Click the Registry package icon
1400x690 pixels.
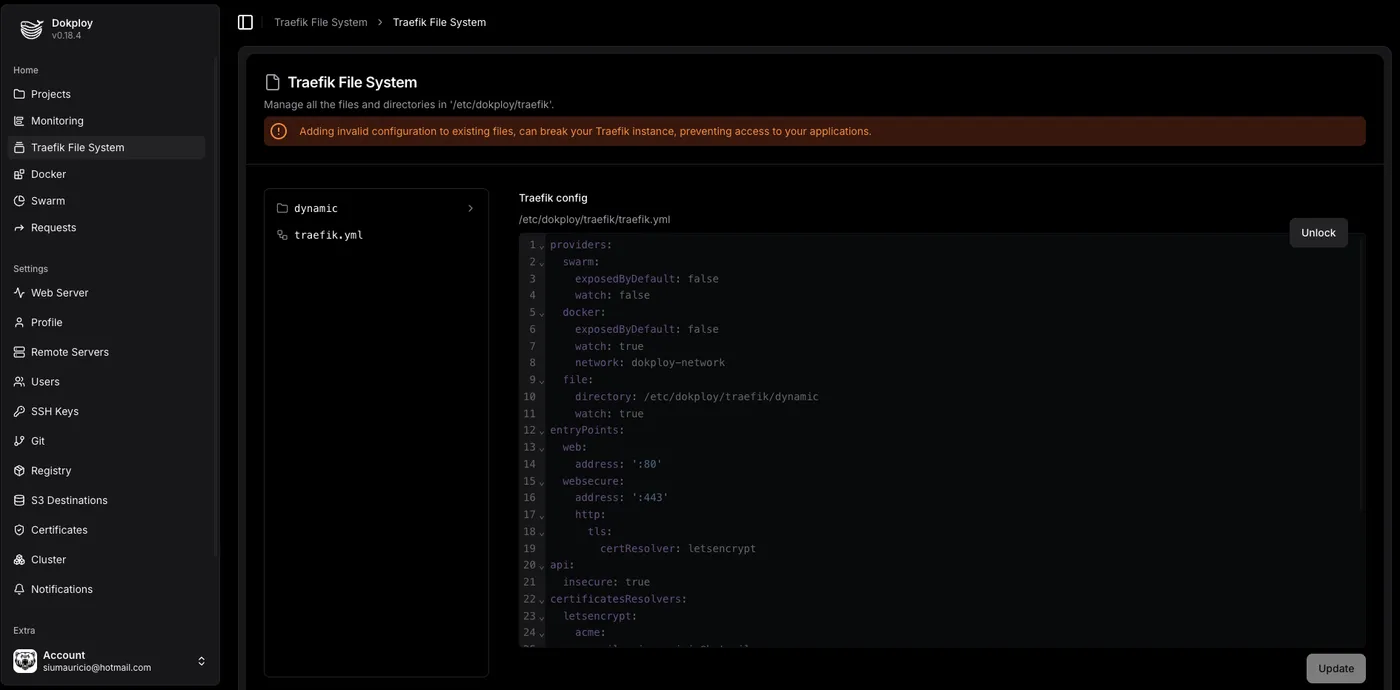point(19,471)
